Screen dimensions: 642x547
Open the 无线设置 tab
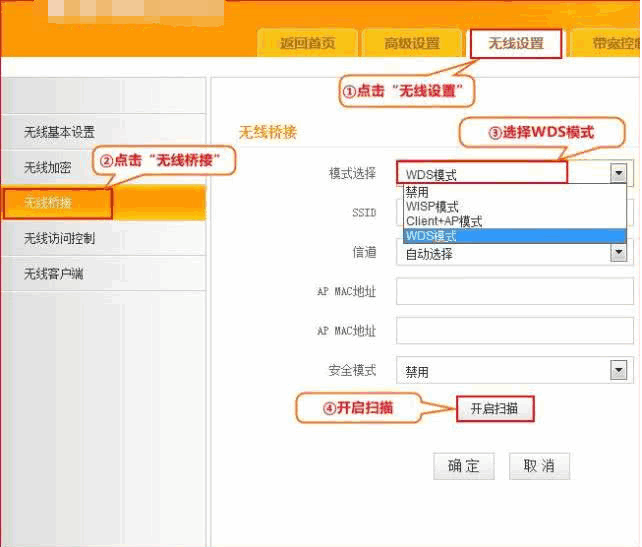pos(515,44)
